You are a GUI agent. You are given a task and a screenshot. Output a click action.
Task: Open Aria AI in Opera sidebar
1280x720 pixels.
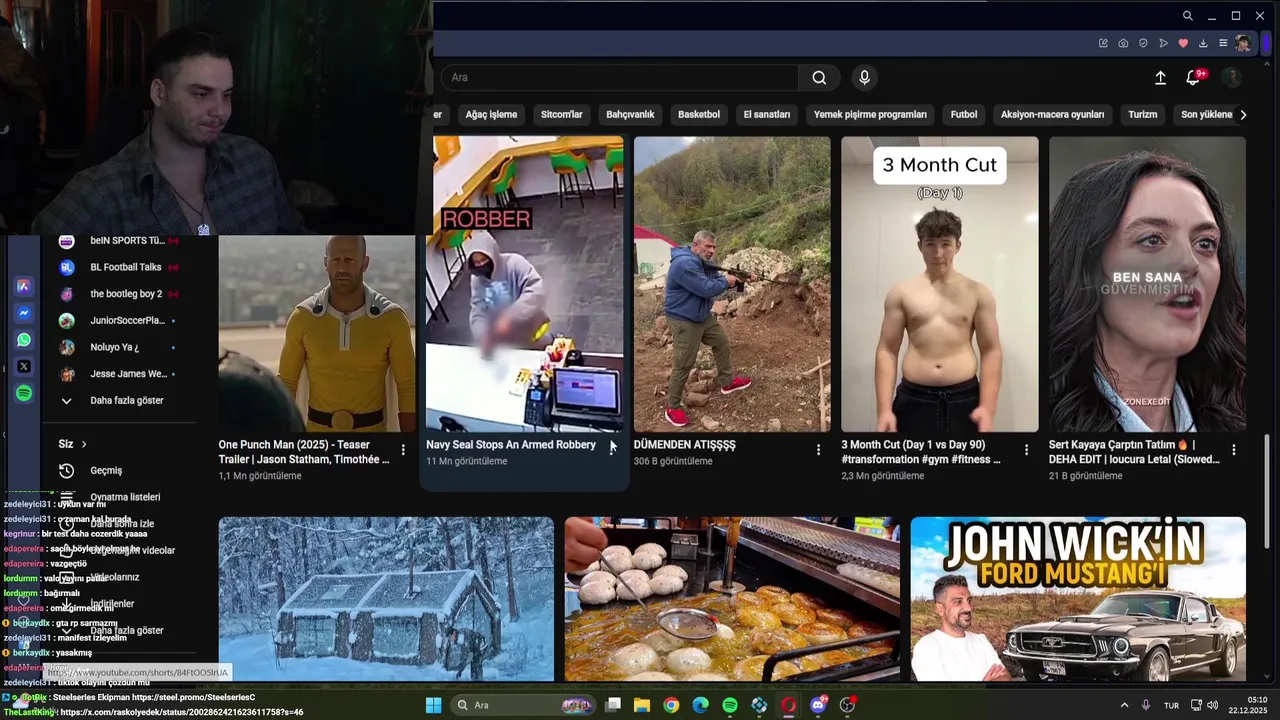tap(24, 286)
